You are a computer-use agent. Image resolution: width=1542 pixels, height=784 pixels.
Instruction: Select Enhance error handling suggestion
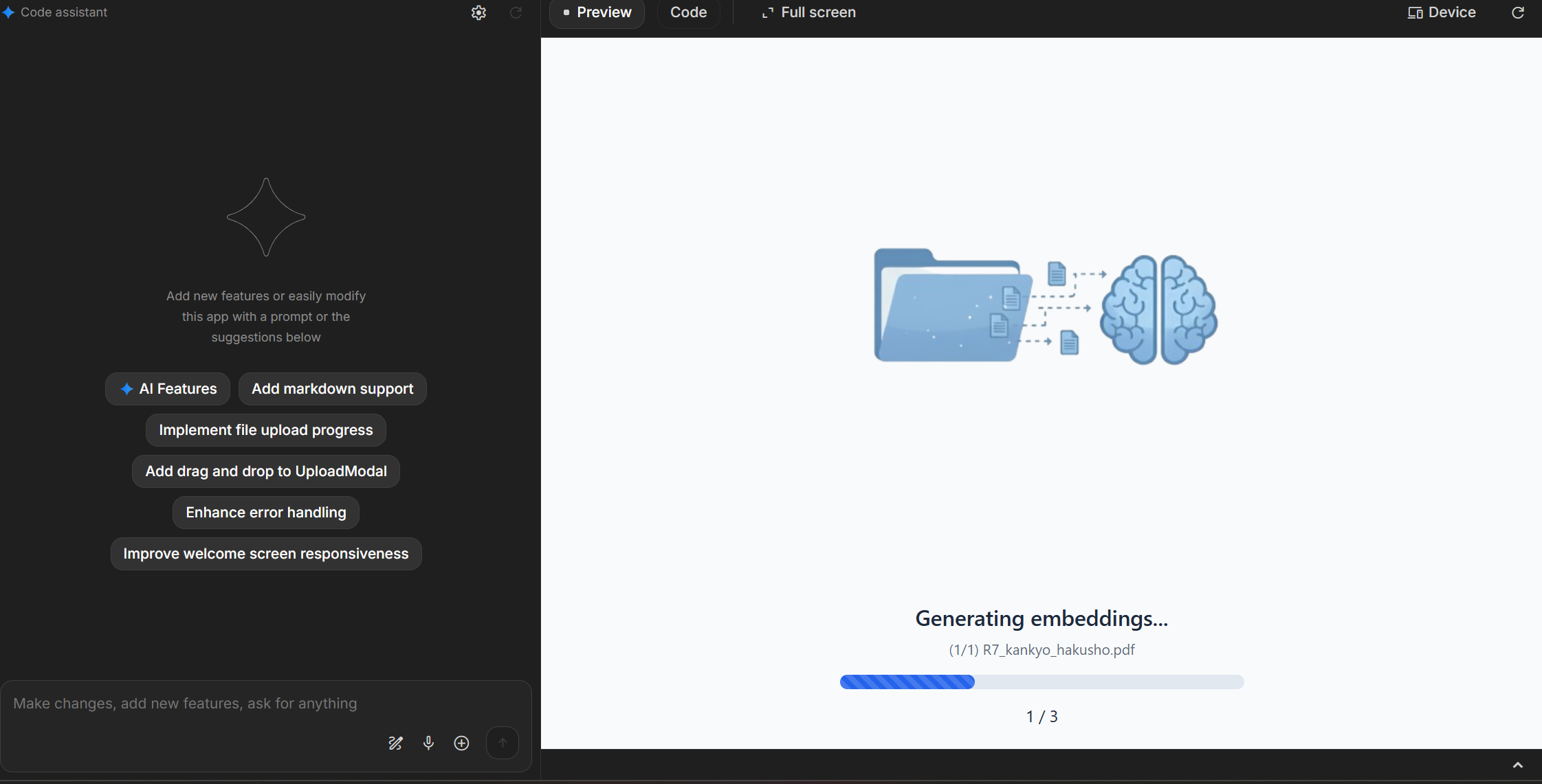(x=265, y=513)
